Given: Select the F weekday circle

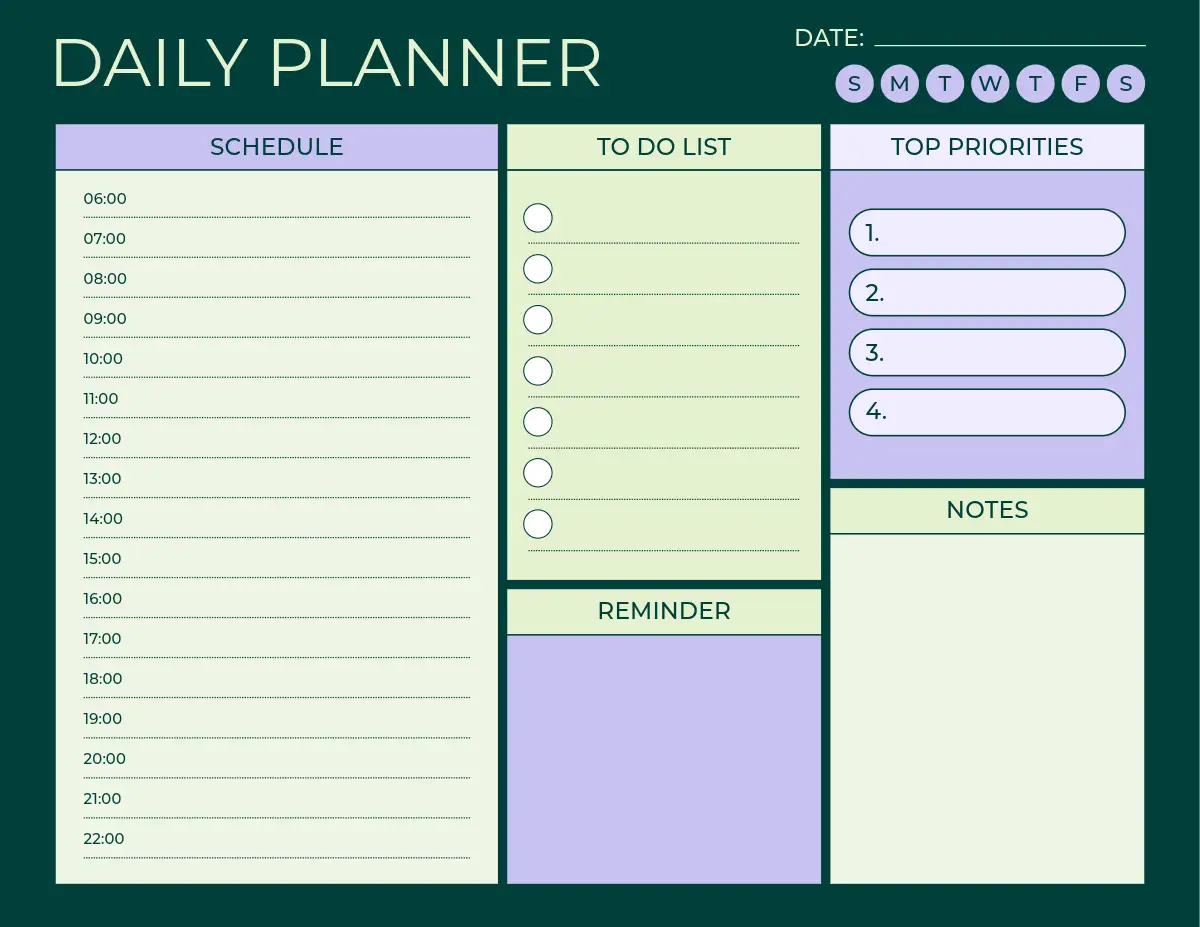Looking at the screenshot, I should click(x=1080, y=84).
